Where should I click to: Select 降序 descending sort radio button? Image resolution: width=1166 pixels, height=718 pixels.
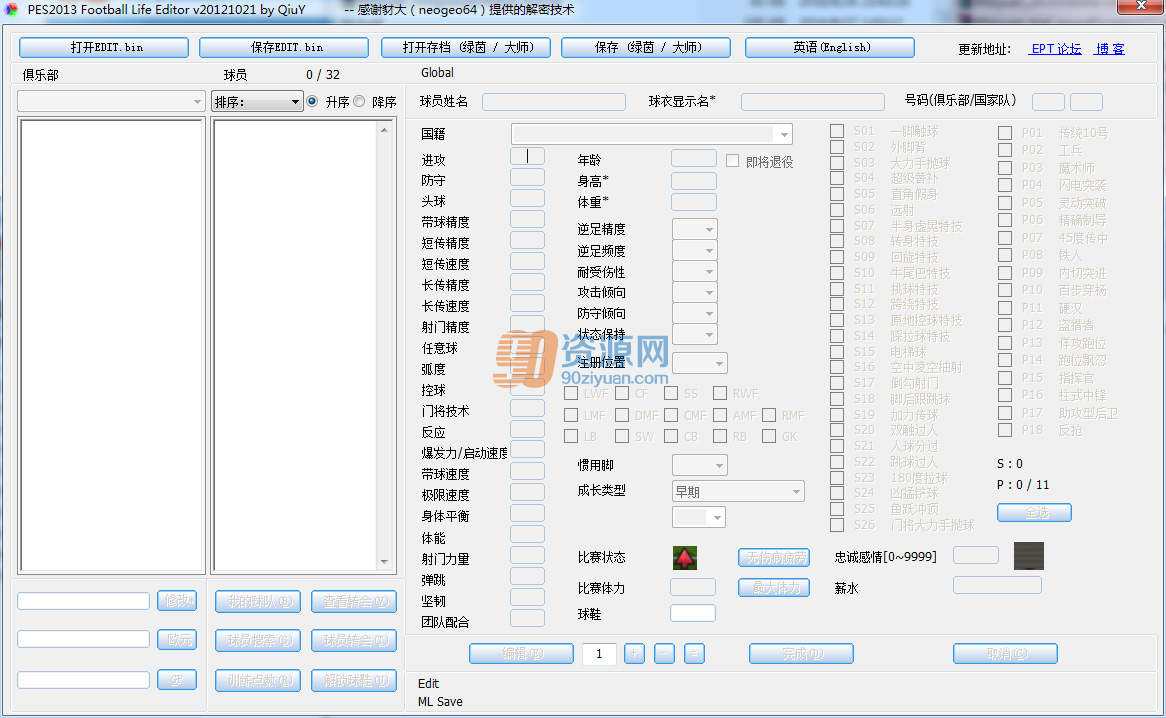tap(359, 101)
